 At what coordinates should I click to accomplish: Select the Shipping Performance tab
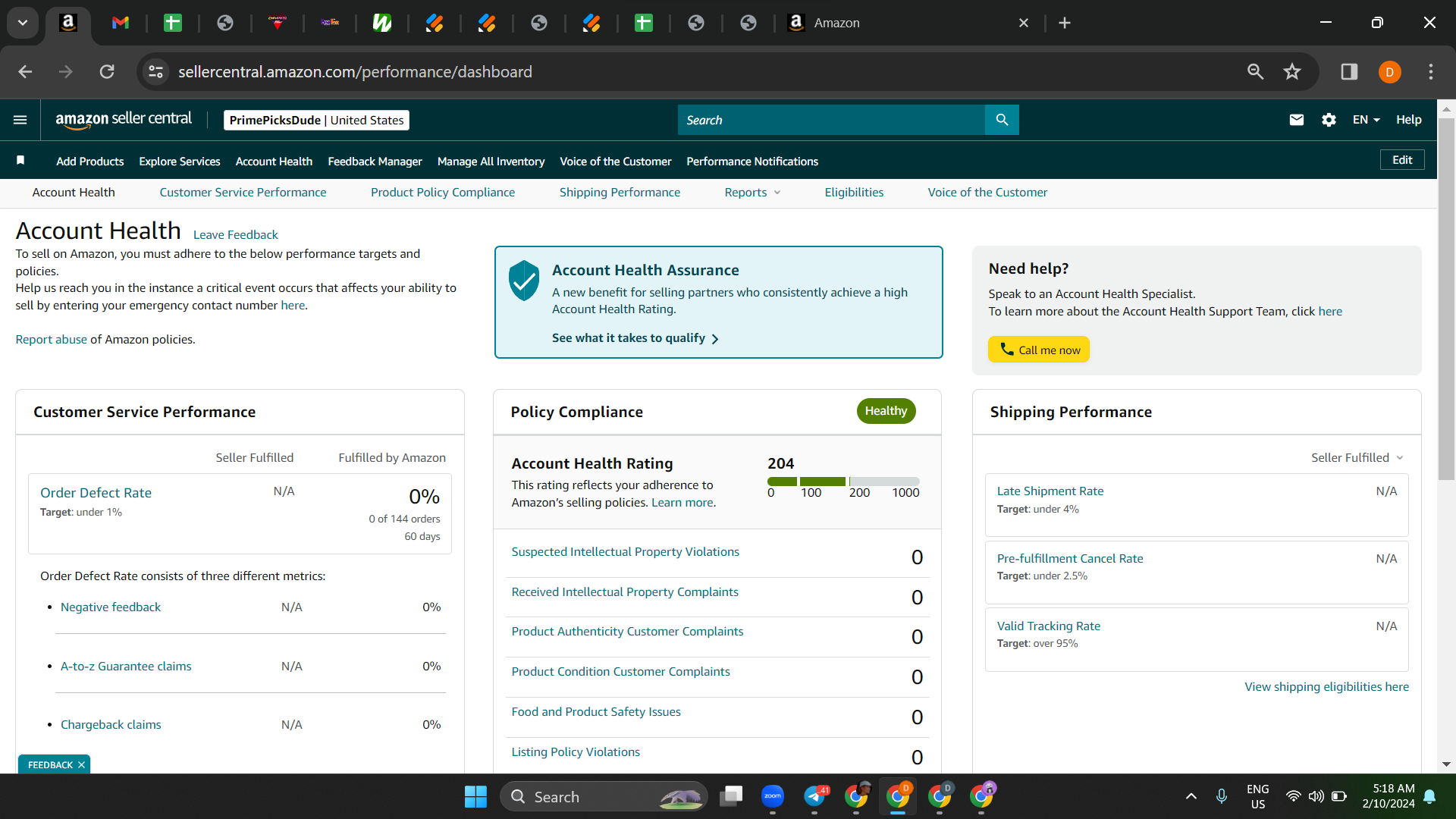620,193
